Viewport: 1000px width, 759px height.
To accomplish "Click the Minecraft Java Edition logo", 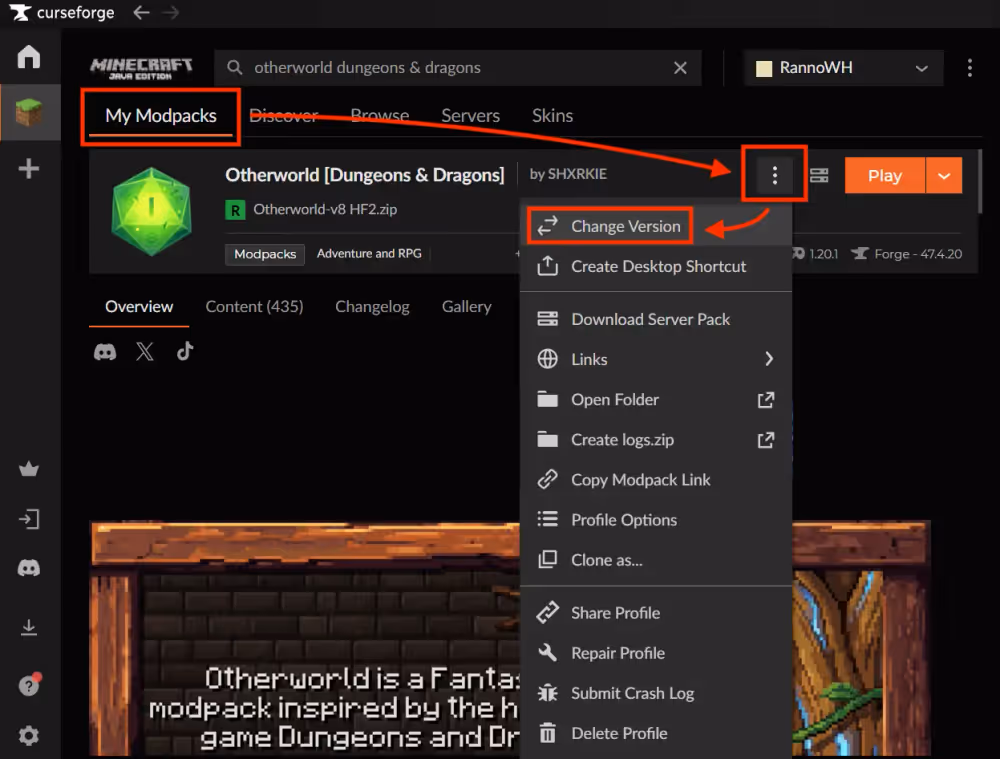I will (x=141, y=68).
